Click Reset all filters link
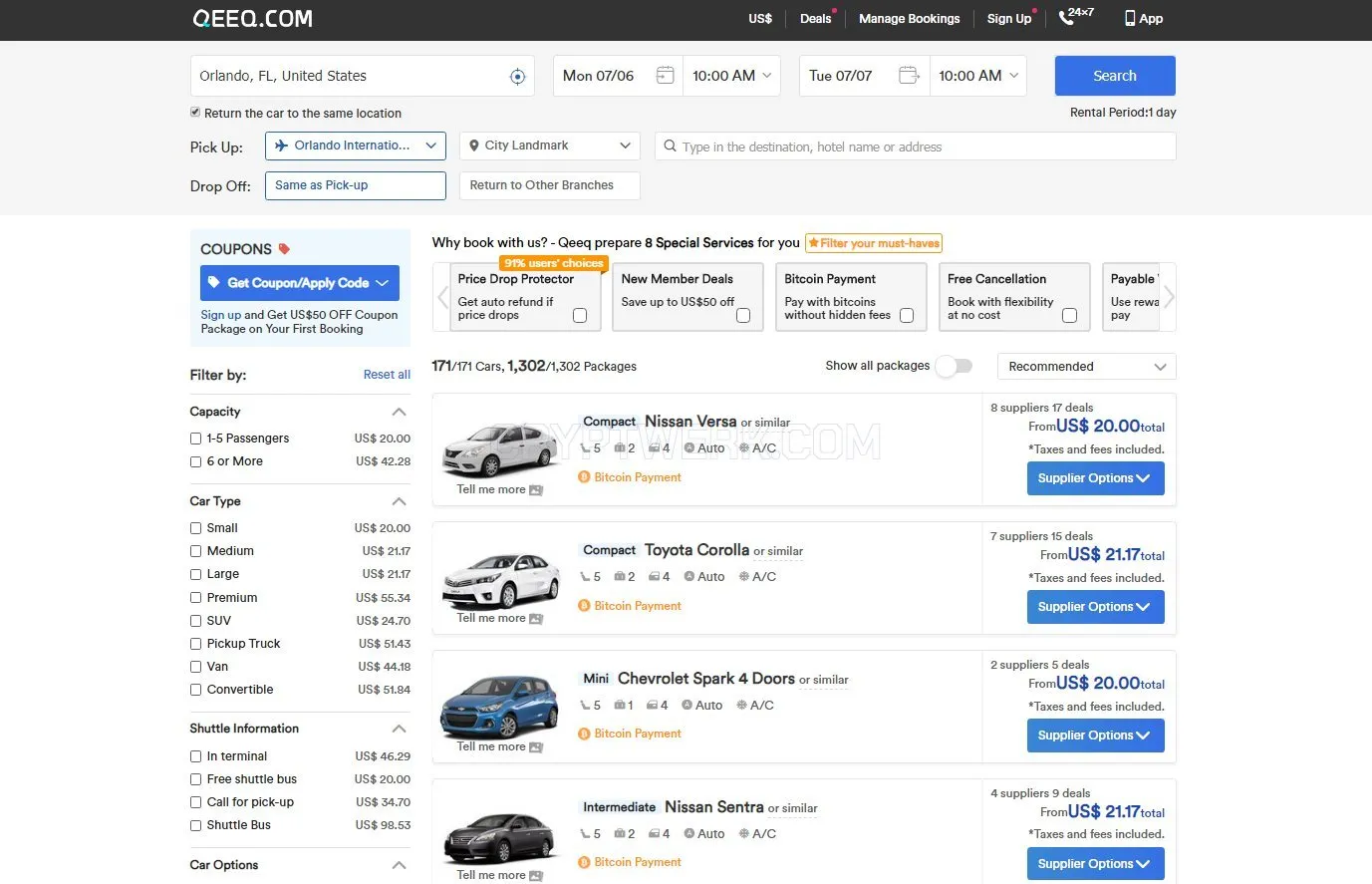Screen dimensions: 1372x884 tap(387, 375)
